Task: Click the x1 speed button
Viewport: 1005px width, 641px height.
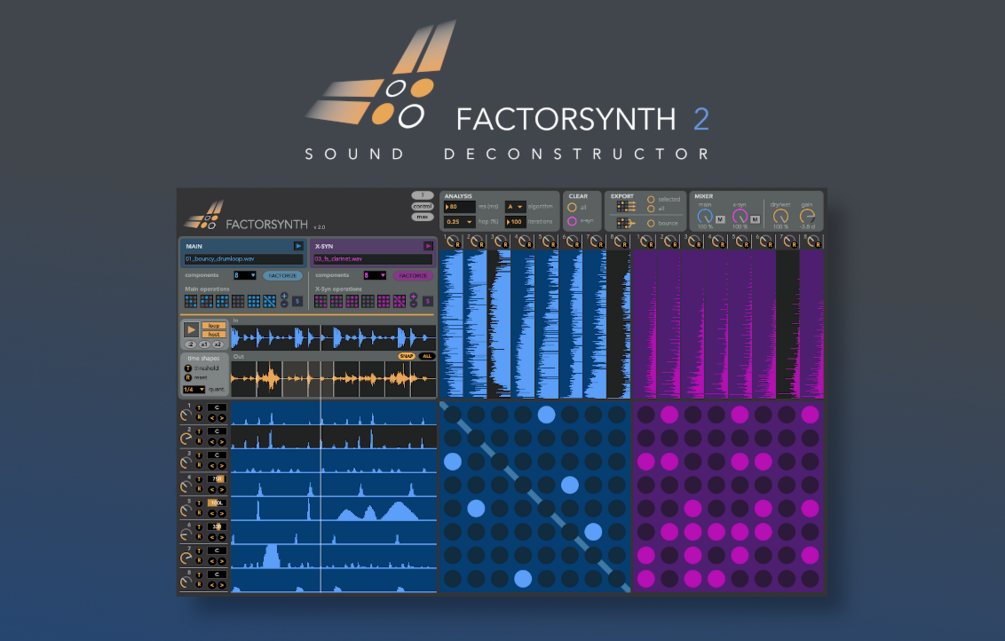Action: (204, 344)
